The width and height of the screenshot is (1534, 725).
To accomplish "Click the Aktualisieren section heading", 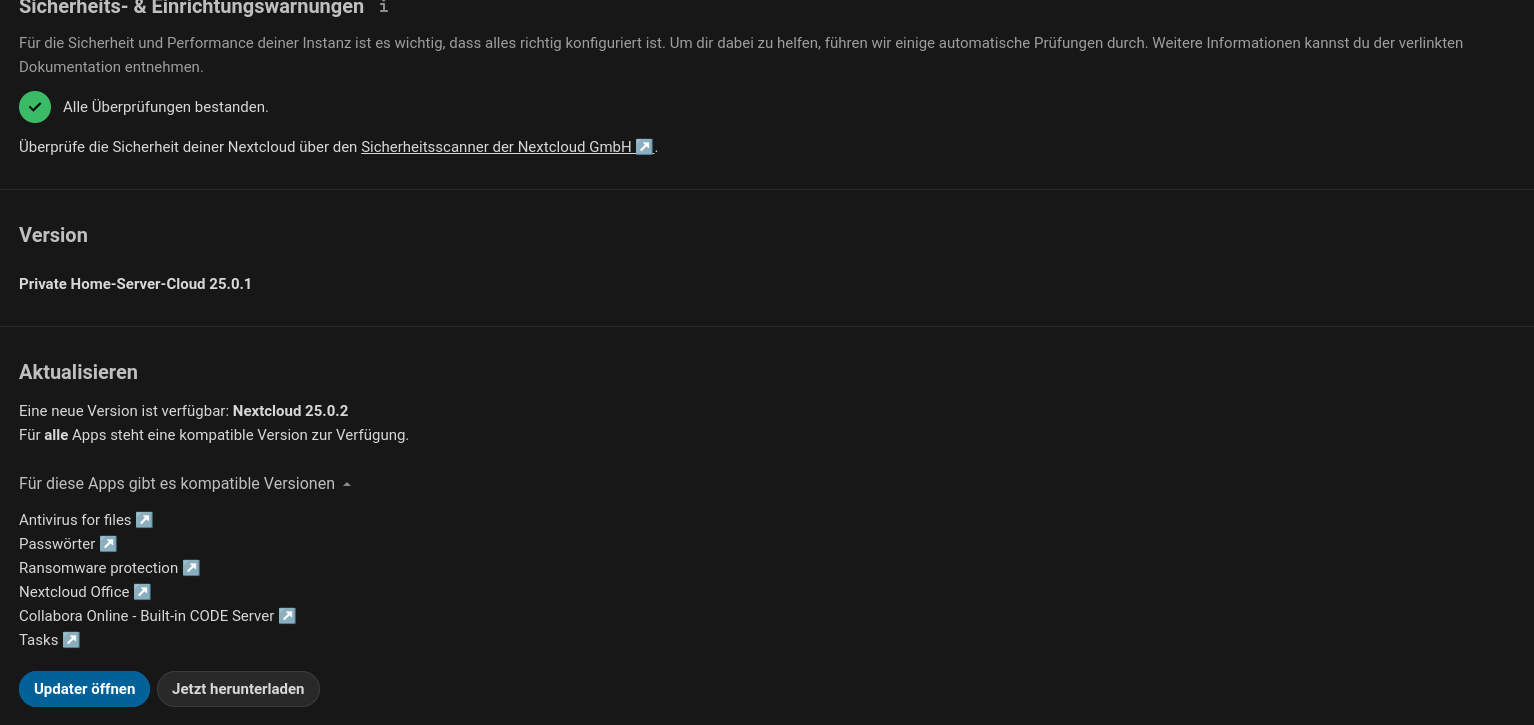I will pyautogui.click(x=78, y=372).
